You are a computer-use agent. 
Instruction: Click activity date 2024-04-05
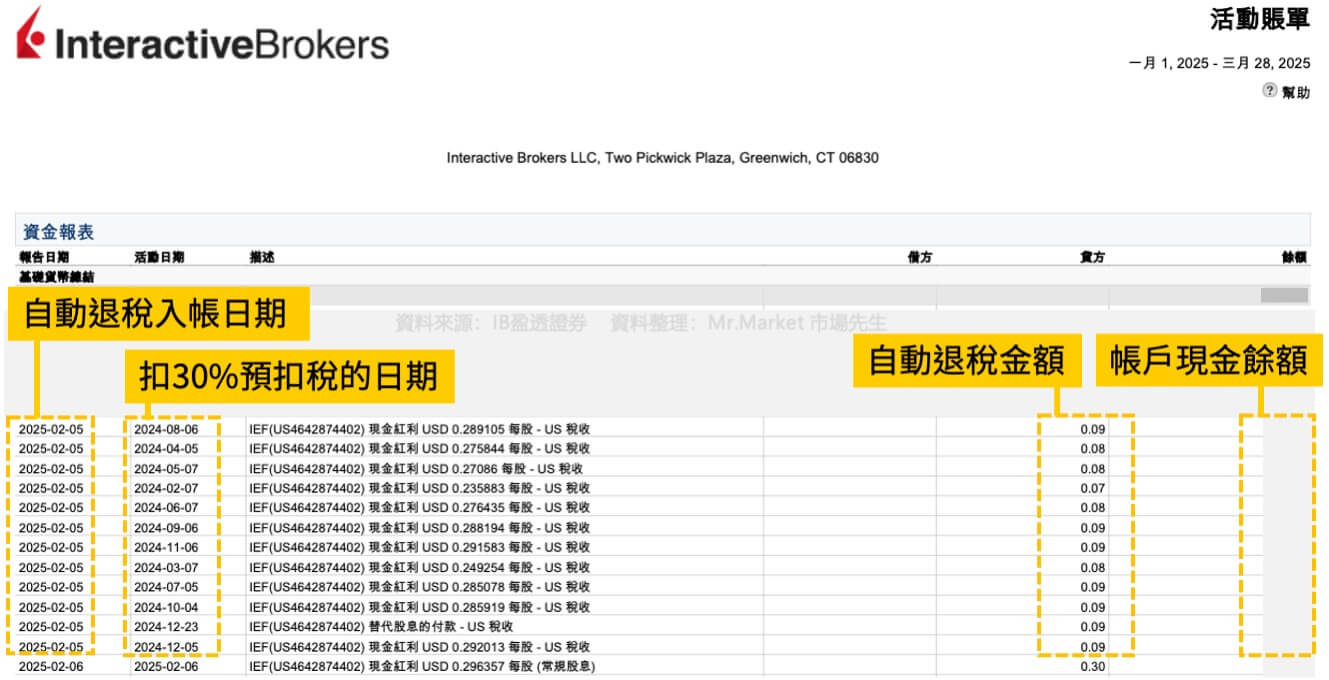coord(166,449)
